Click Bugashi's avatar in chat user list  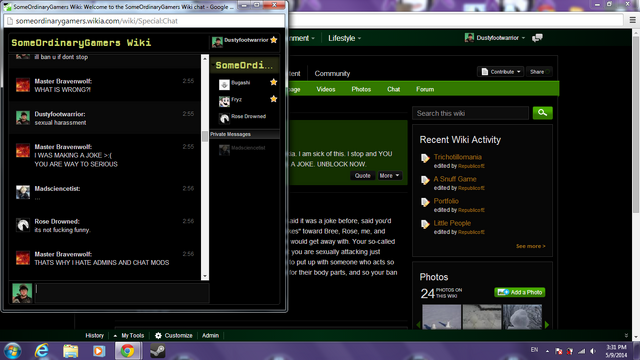(x=224, y=84)
